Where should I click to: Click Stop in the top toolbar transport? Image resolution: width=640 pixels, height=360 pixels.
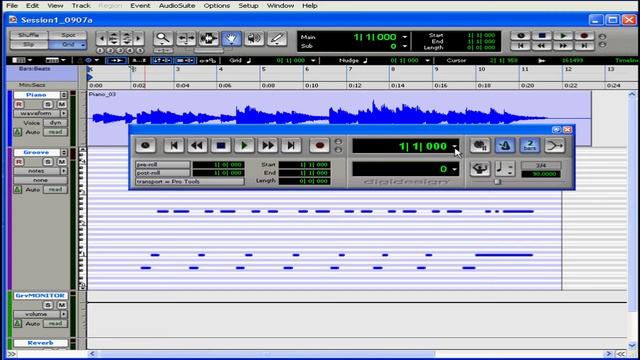click(x=542, y=36)
